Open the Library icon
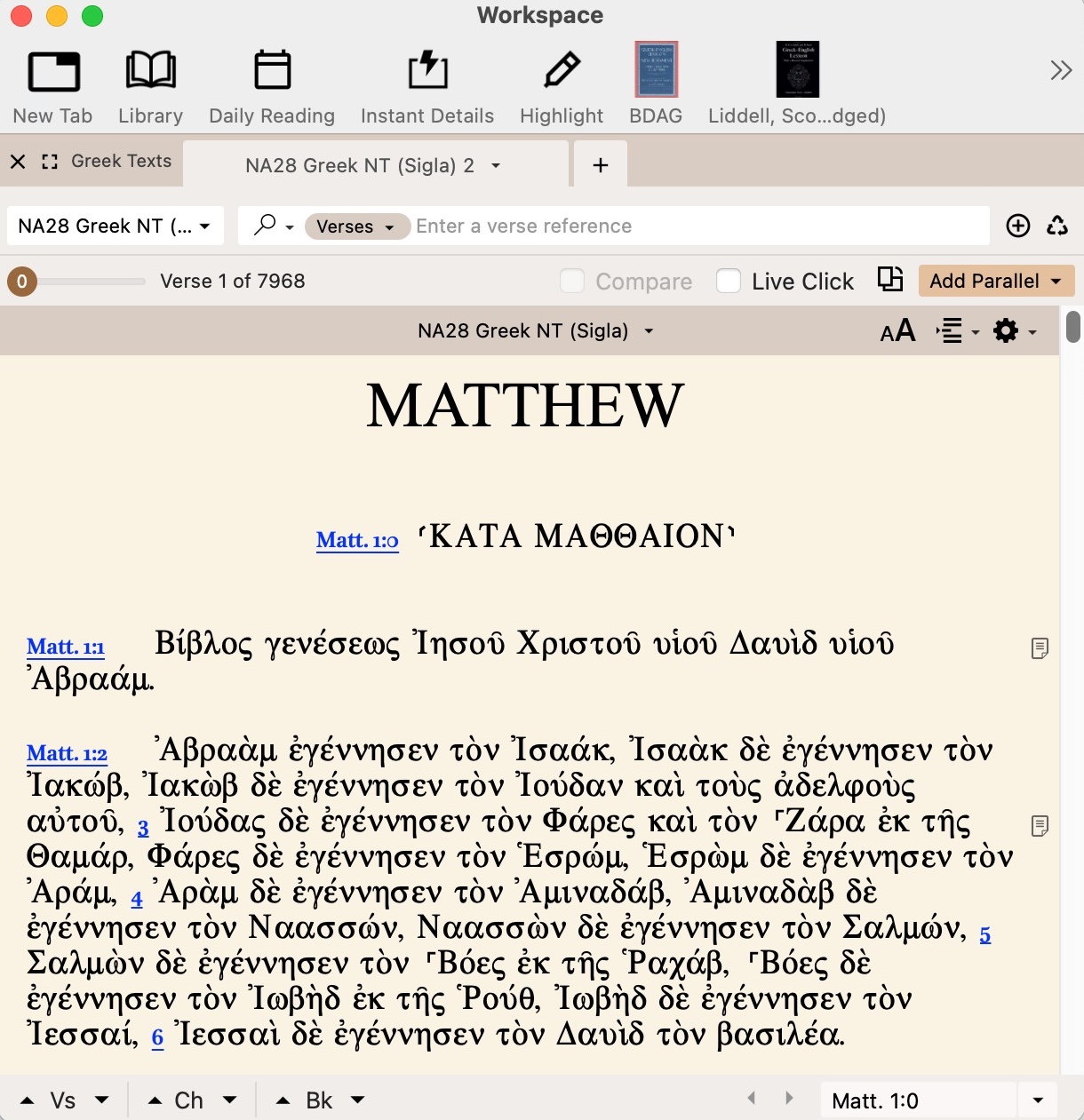 150,70
